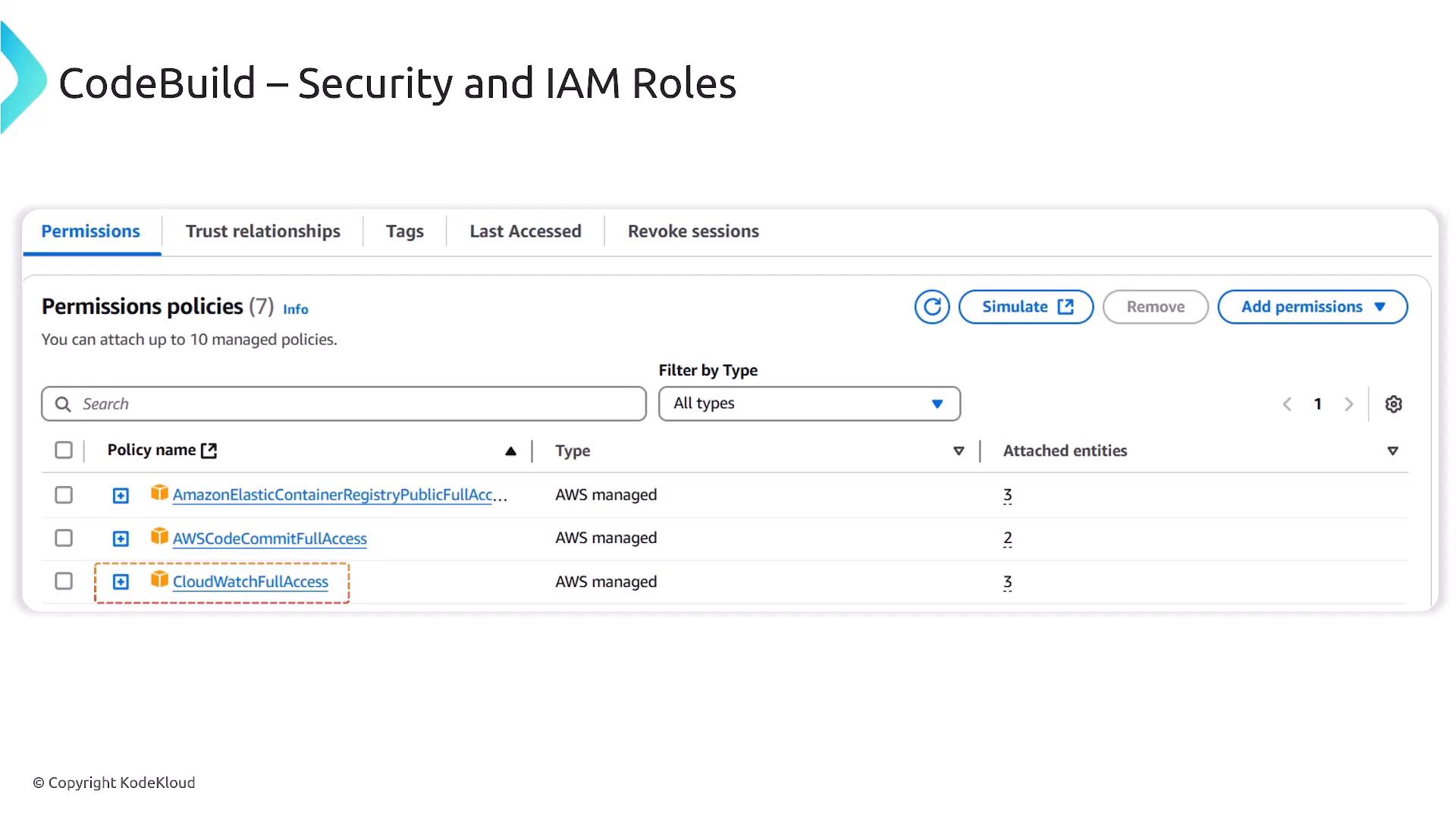Open the Last Accessed tab

pos(526,231)
